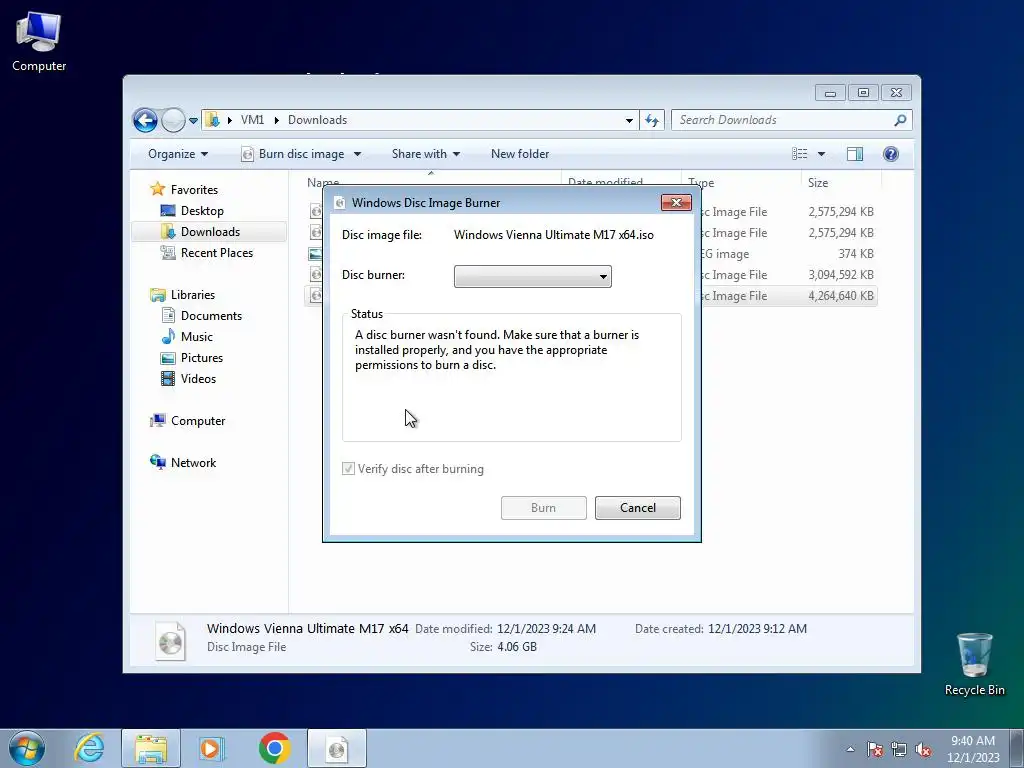Toggle the preview pane icon
The width and height of the screenshot is (1024, 768).
tap(855, 153)
